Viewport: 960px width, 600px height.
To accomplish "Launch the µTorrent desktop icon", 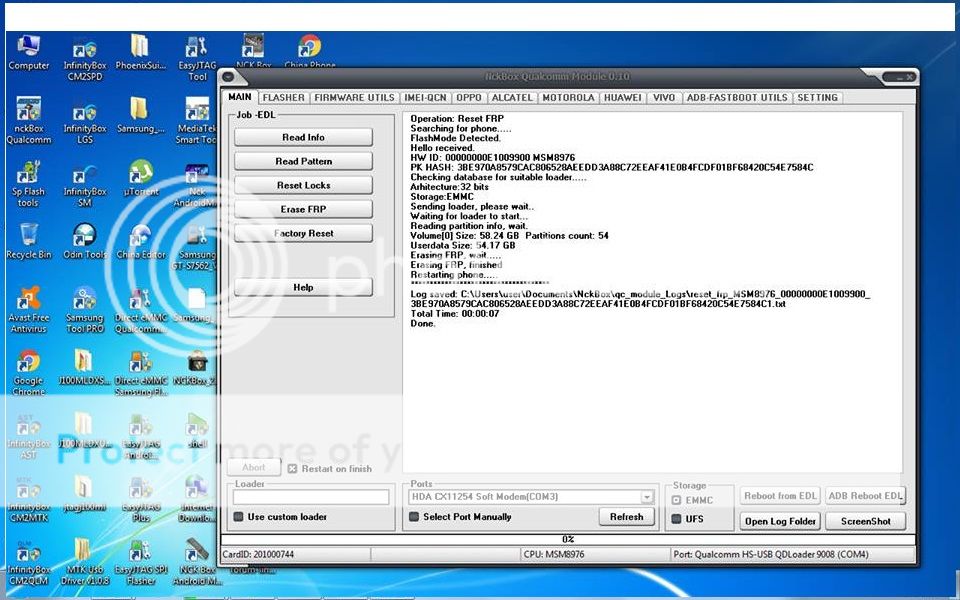I will click(x=141, y=173).
